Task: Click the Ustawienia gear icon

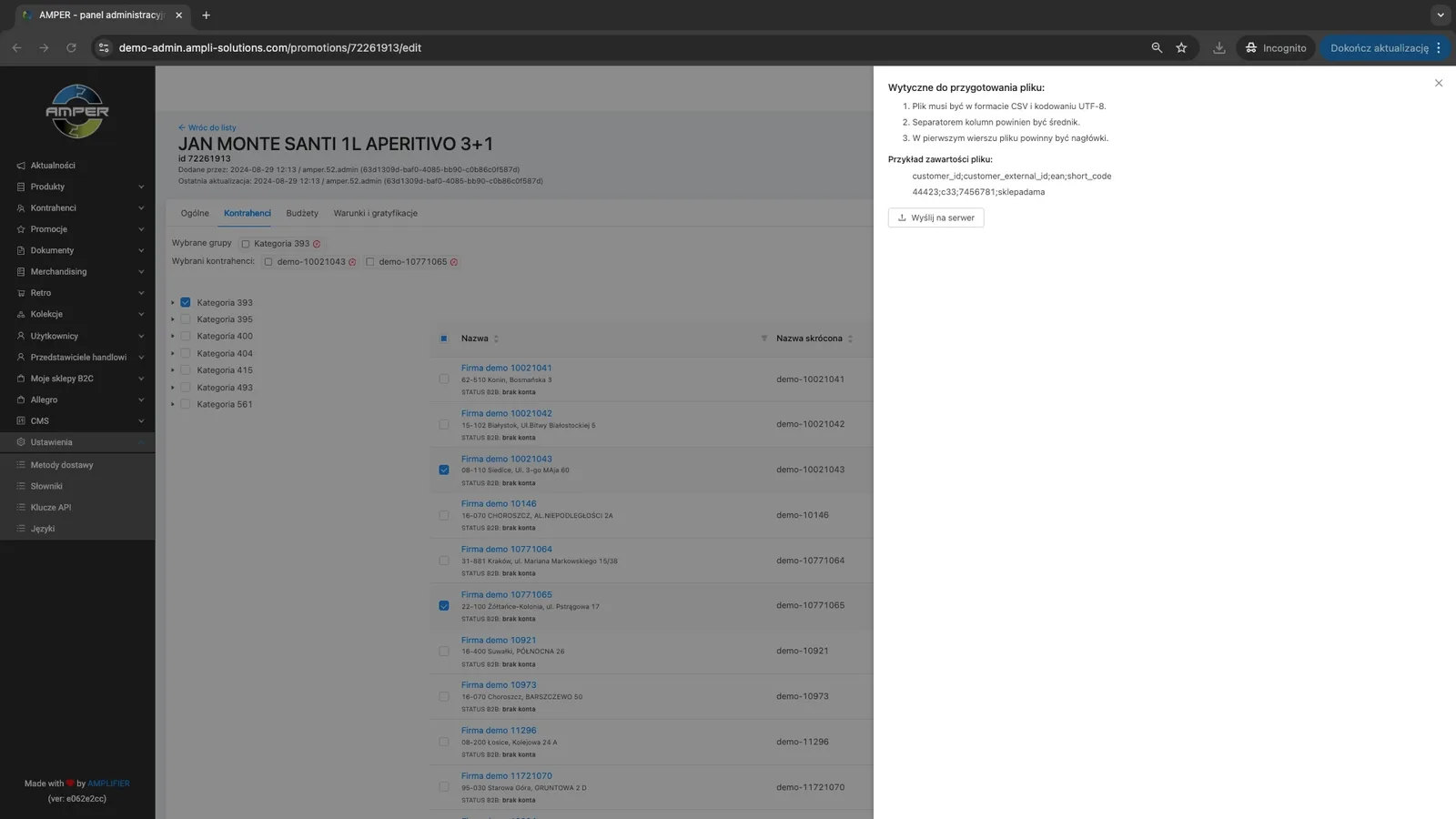Action: (21, 442)
